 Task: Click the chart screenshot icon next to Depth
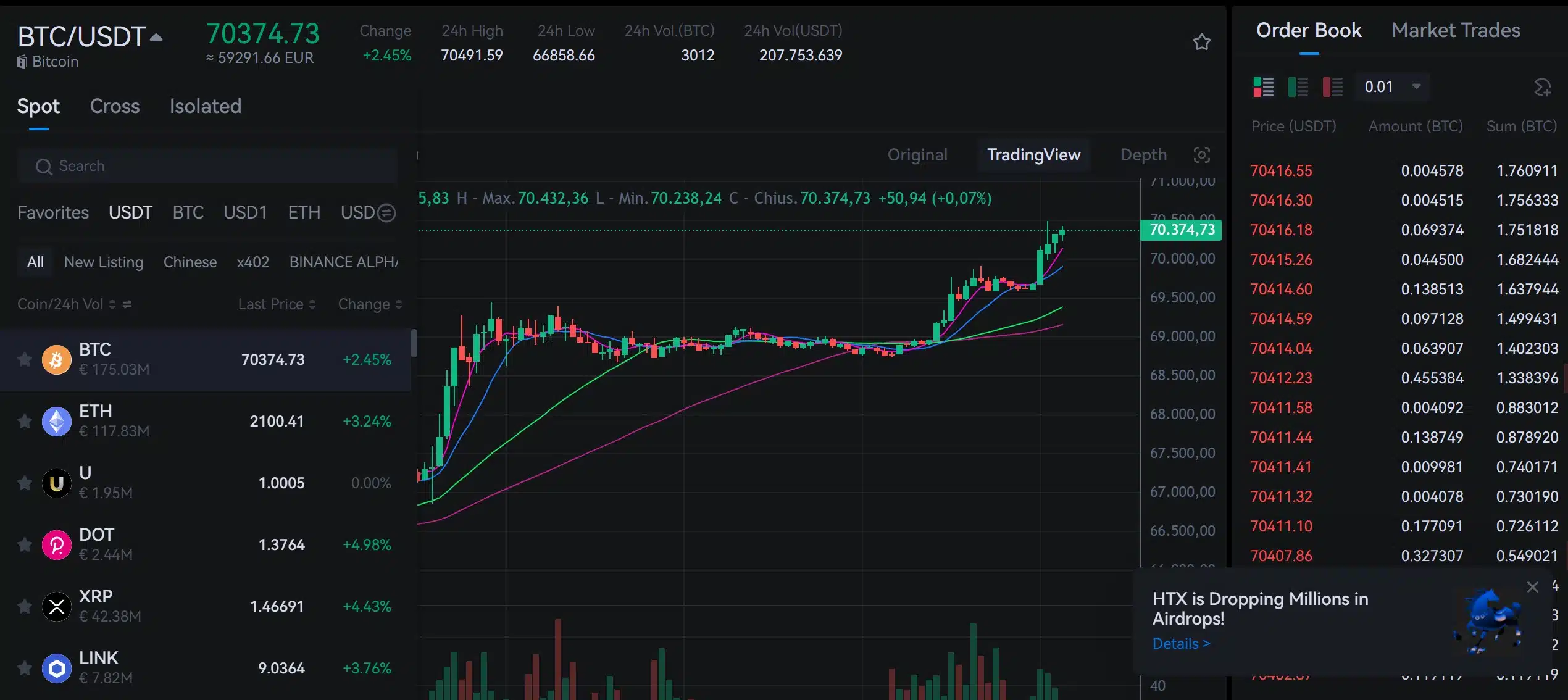[1201, 155]
